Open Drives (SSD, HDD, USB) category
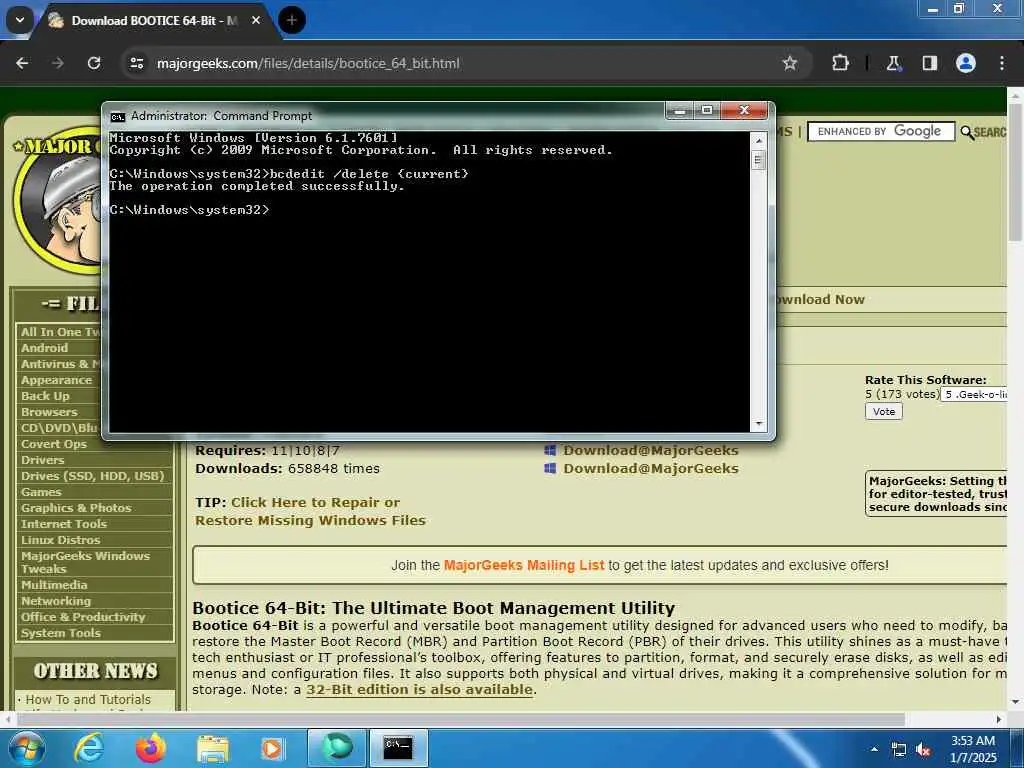 coord(93,476)
